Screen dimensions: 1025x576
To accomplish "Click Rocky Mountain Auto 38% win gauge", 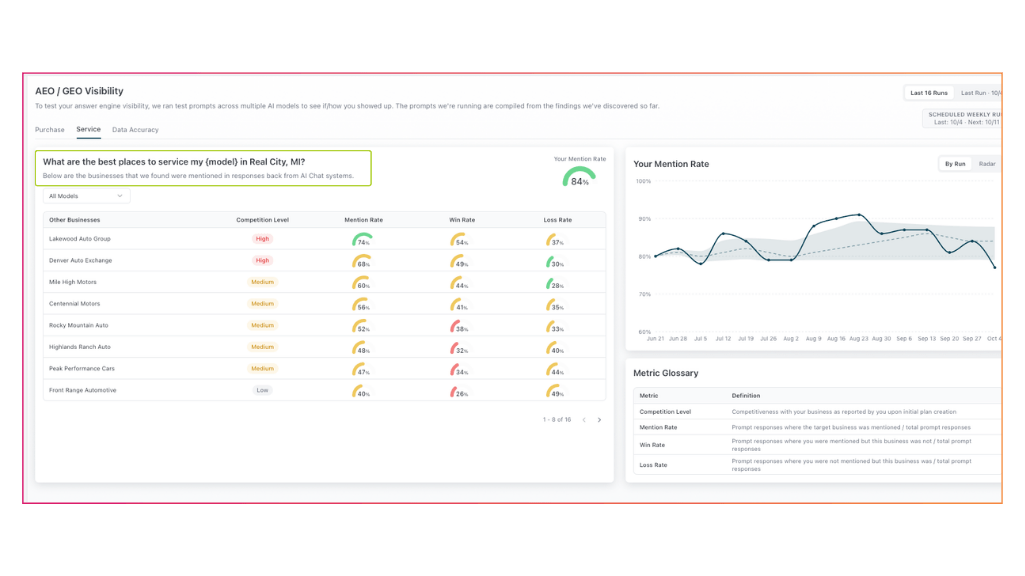I will point(459,326).
